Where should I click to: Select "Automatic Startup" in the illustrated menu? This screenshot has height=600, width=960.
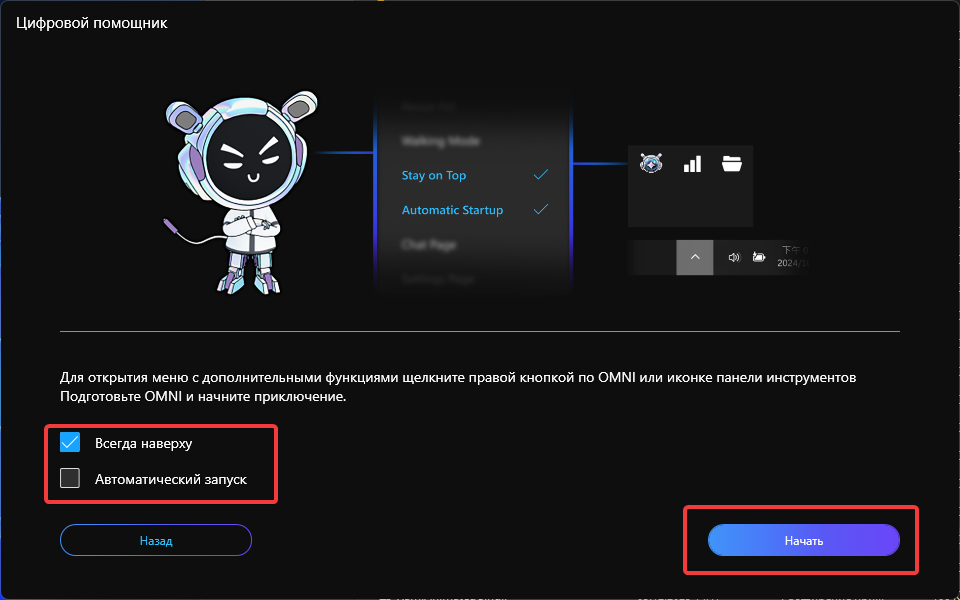point(452,211)
